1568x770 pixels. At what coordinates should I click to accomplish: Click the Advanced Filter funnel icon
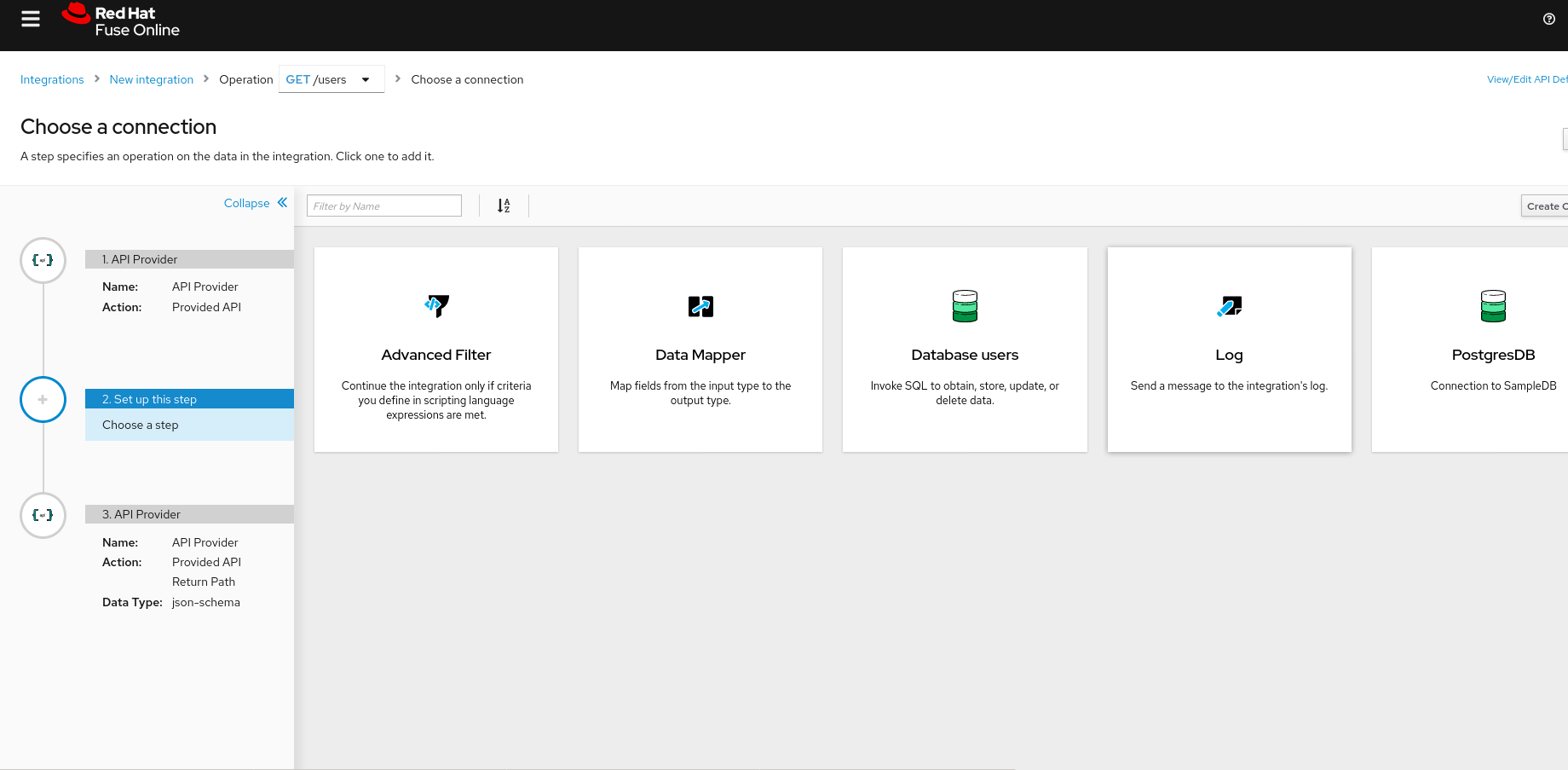[x=436, y=305]
